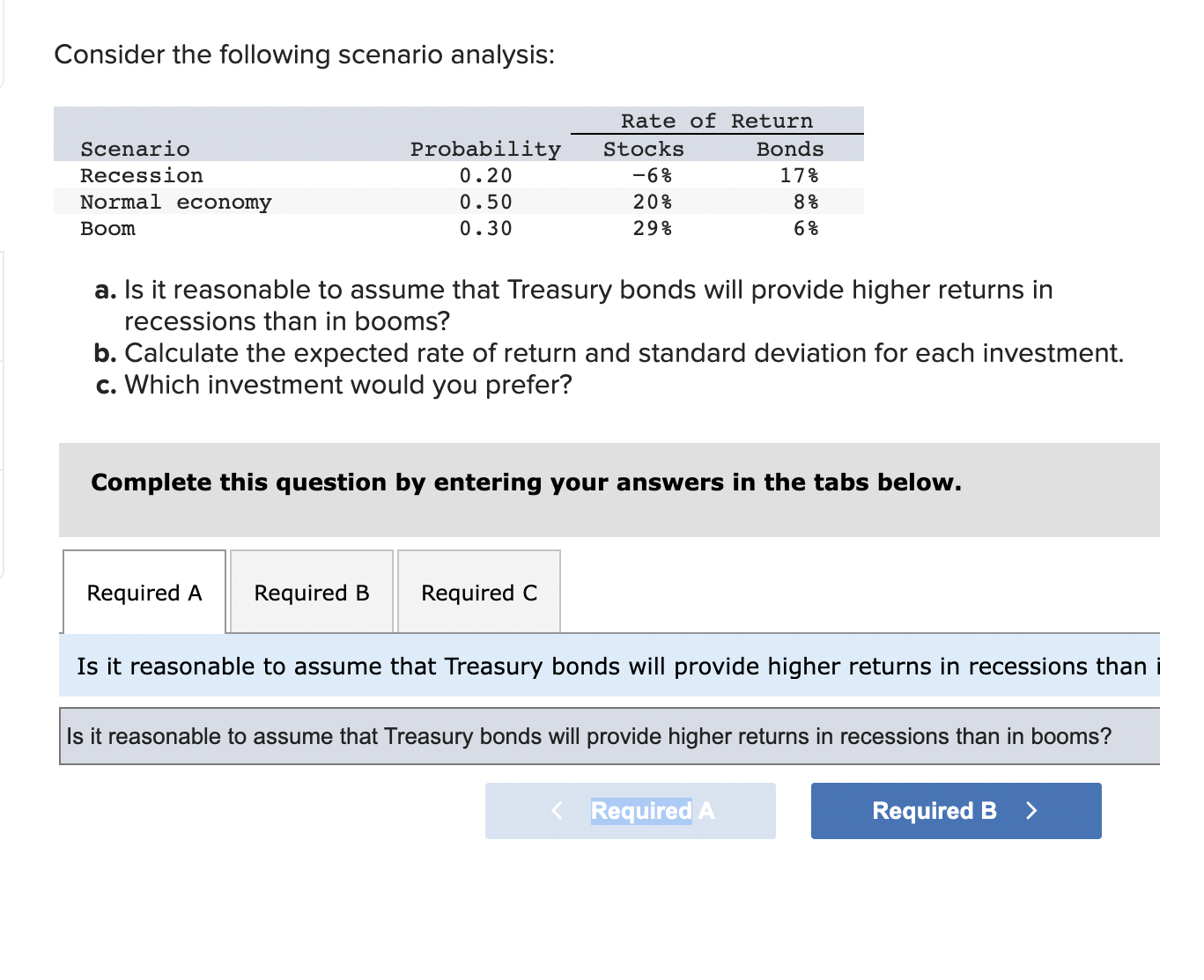
Task: Select the gray instructions banner text
Action: pos(525,483)
